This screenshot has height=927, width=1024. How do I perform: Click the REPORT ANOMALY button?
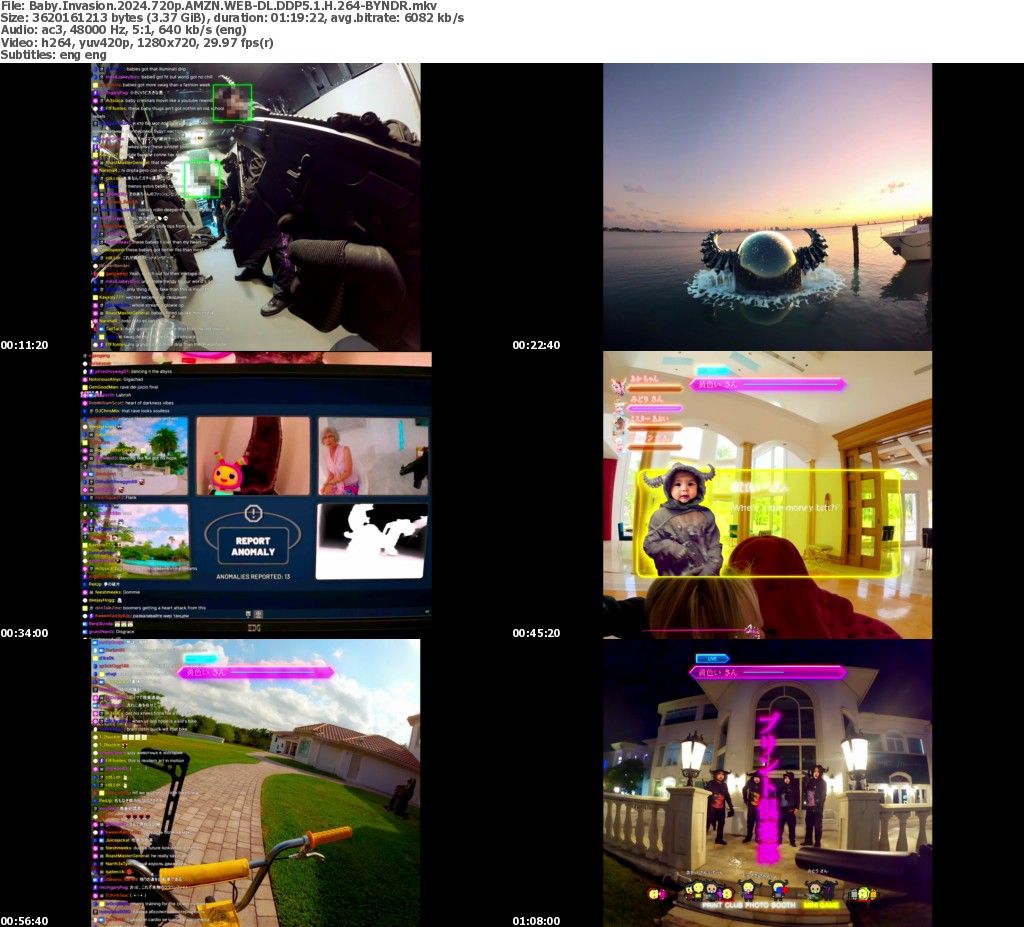tap(253, 545)
